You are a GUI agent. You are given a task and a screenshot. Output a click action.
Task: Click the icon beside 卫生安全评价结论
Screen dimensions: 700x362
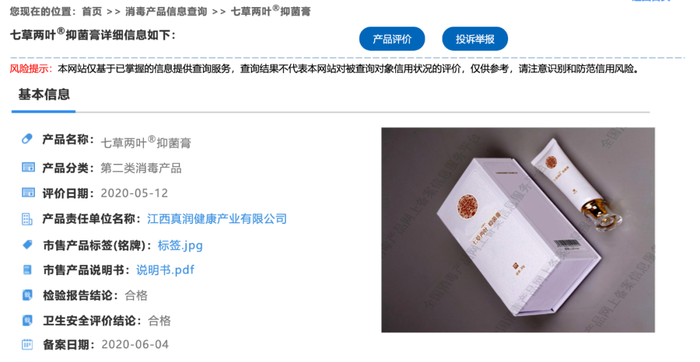coord(27,320)
